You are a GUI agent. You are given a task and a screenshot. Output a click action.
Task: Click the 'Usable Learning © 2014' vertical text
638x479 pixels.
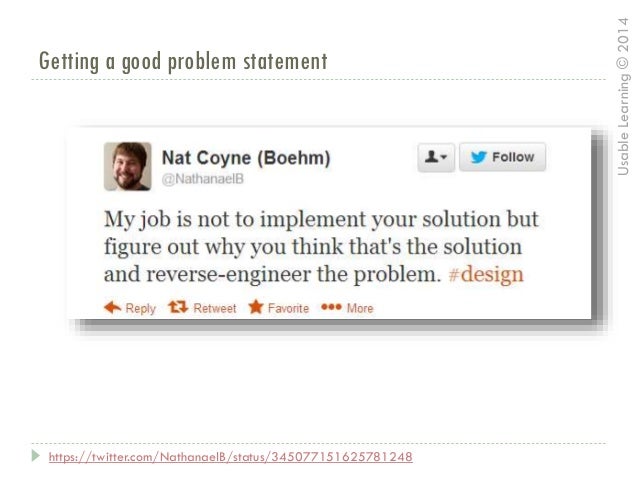point(623,96)
